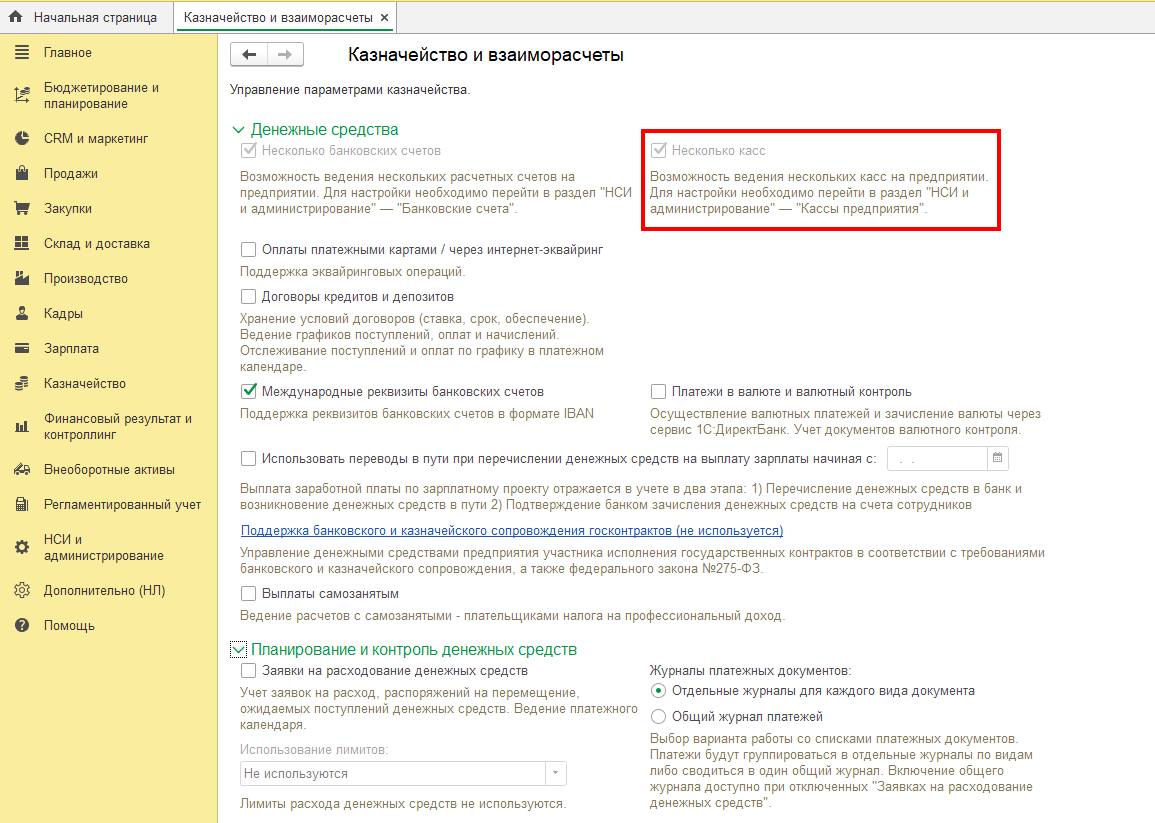Image resolution: width=1155 pixels, height=823 pixels.
Task: Click the Склад и доставка grid icon
Action: 22,243
